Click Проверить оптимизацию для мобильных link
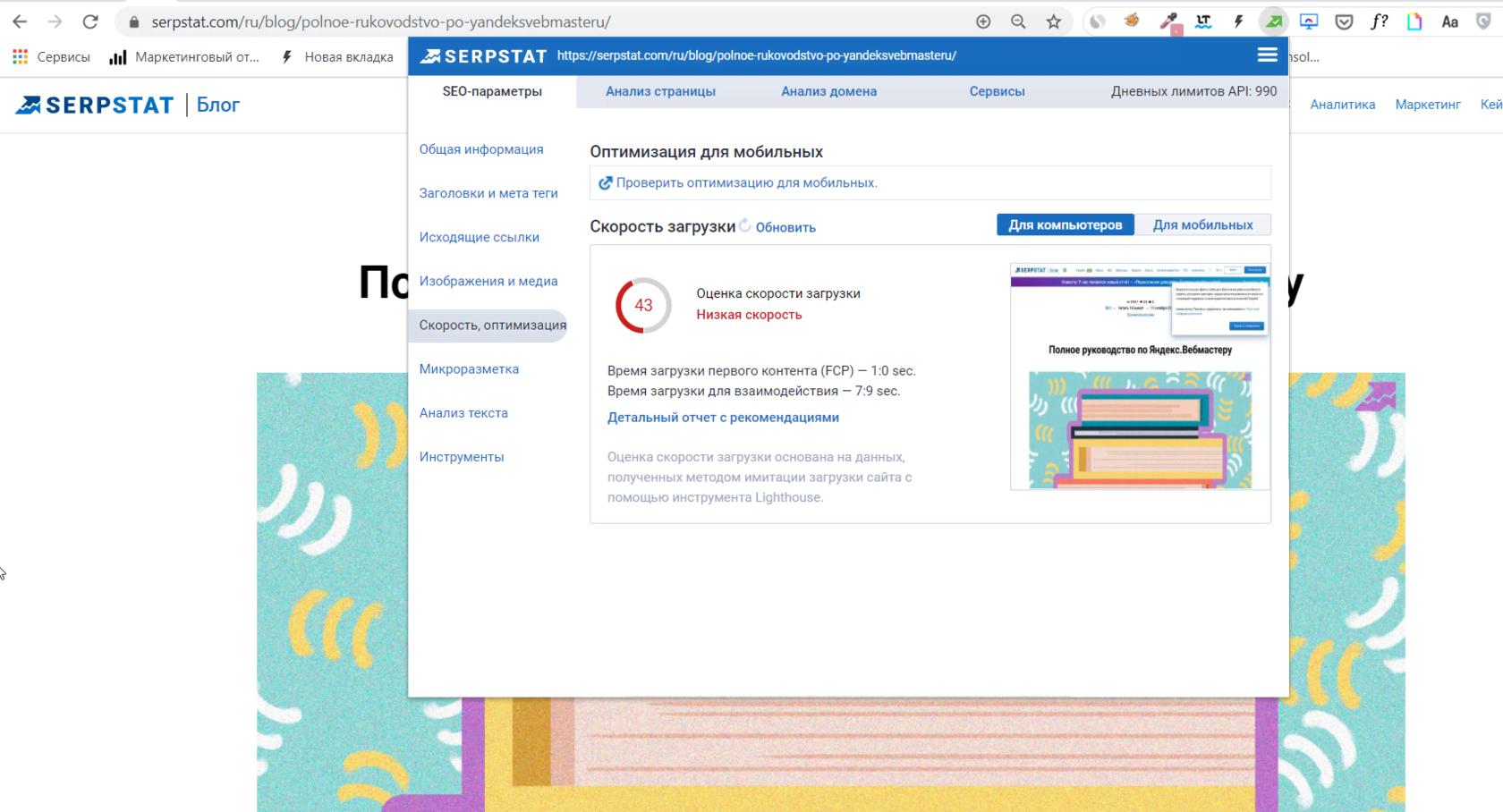This screenshot has height=812, width=1503. click(746, 183)
